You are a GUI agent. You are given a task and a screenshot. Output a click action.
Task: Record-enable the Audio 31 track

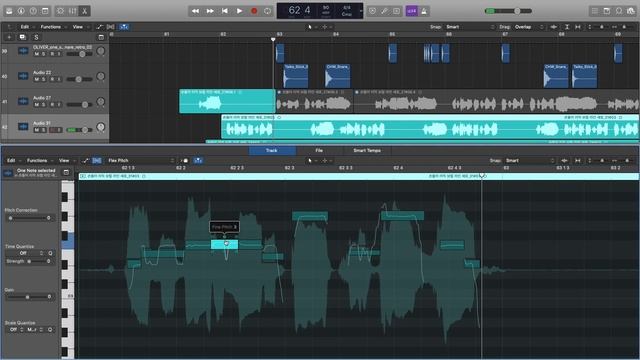(52, 130)
